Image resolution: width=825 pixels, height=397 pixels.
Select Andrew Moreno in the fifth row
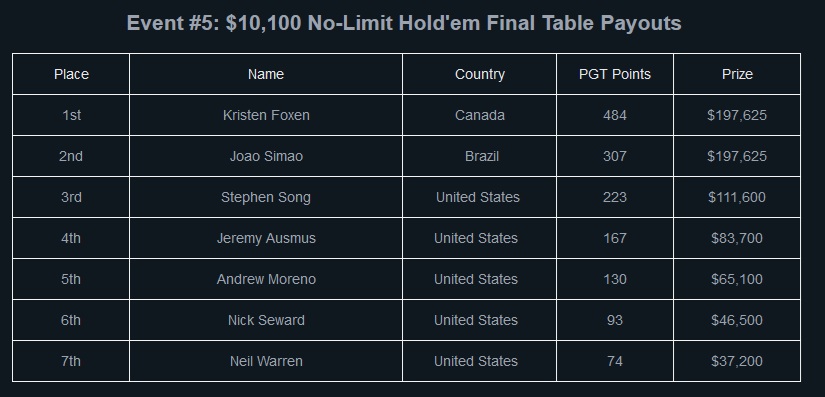click(266, 279)
